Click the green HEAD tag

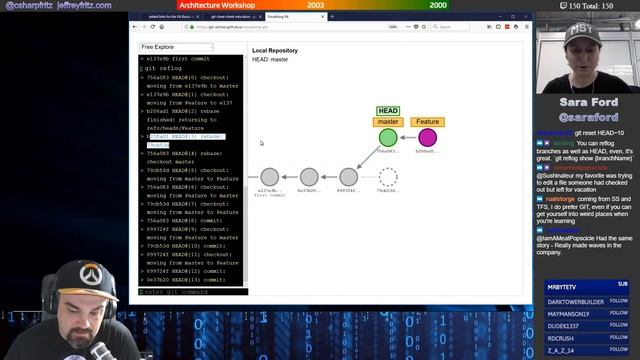[388, 111]
